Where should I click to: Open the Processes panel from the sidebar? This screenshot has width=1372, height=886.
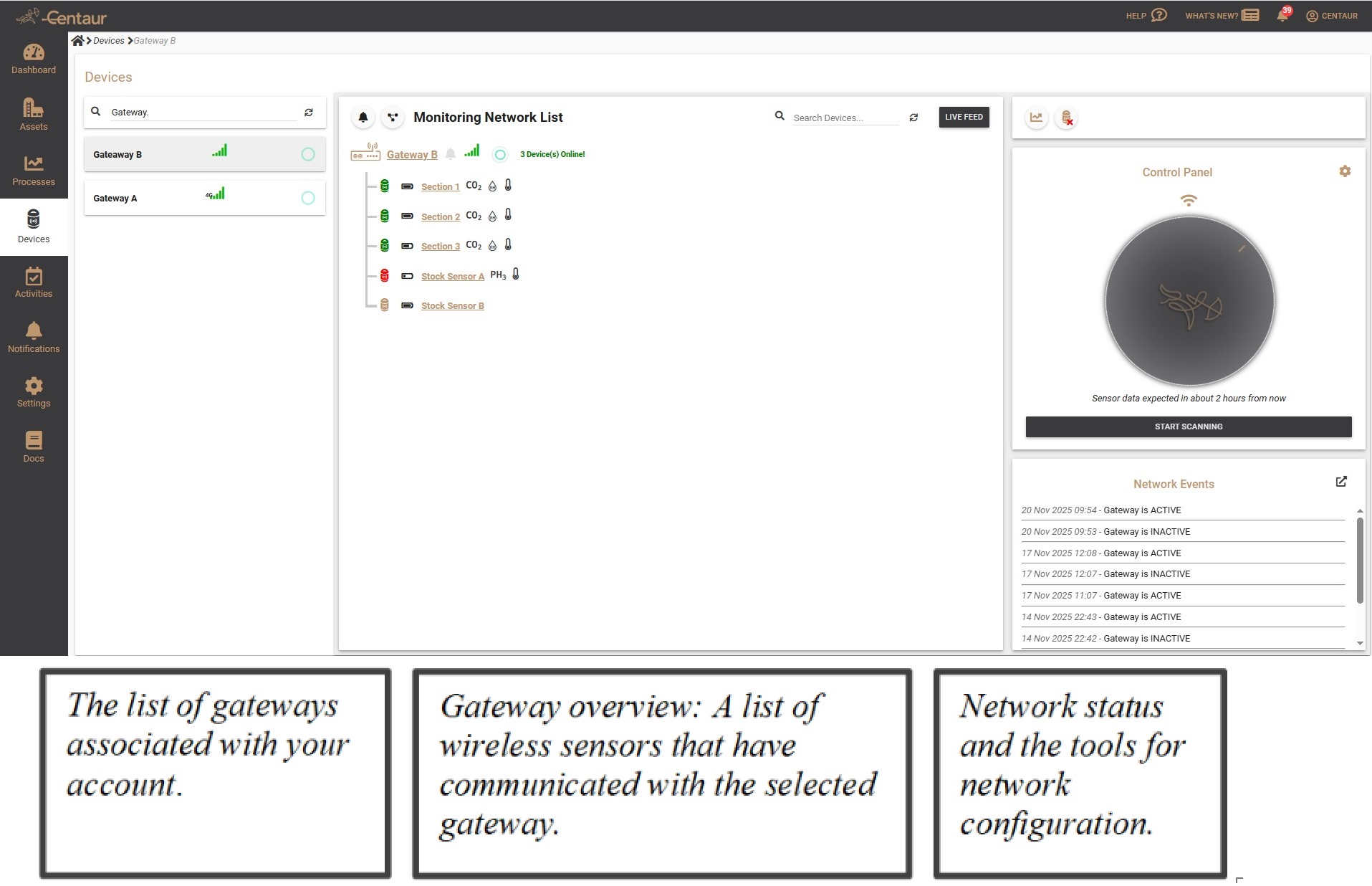(x=34, y=169)
